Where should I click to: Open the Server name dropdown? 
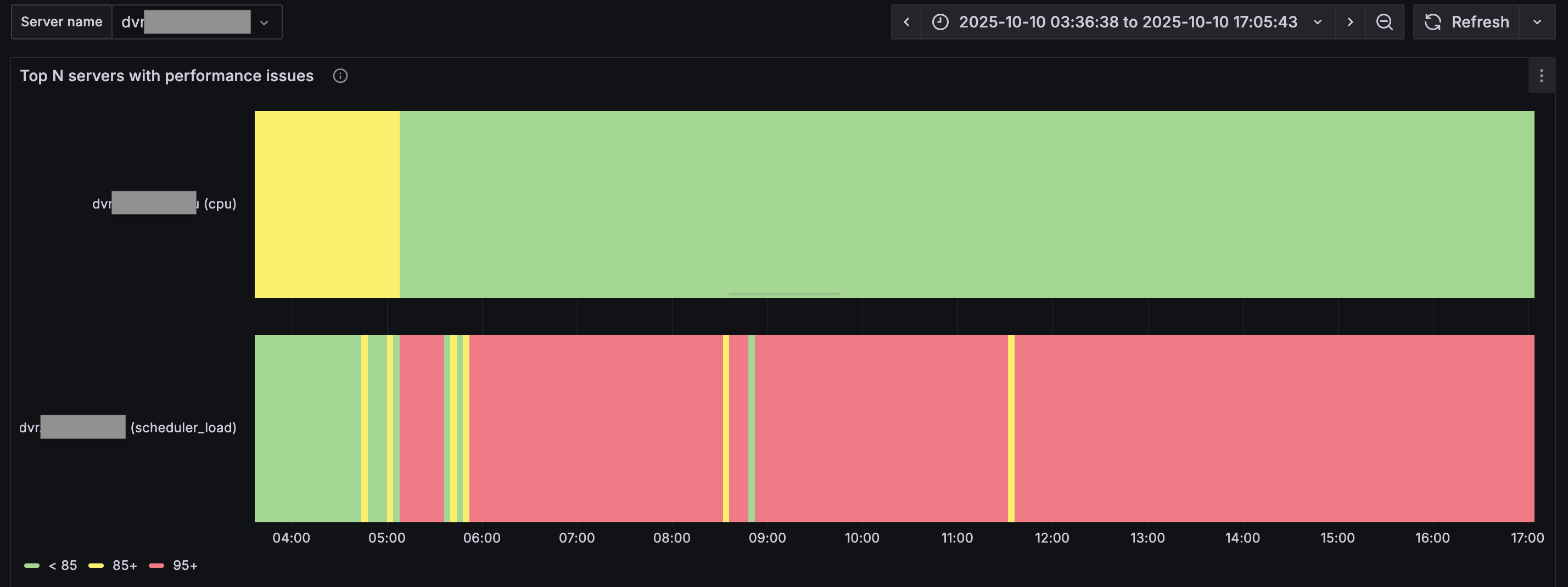coord(197,22)
